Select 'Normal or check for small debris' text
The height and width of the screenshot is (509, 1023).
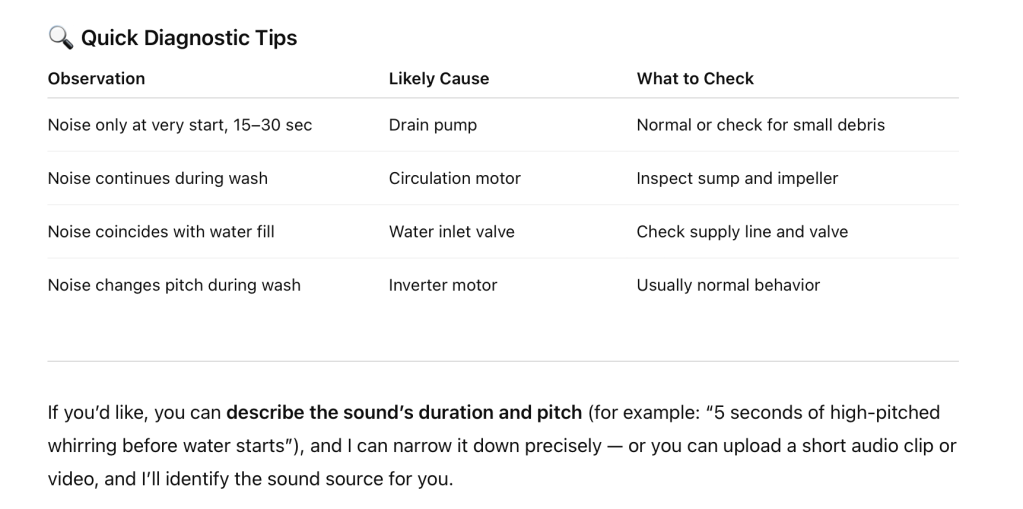coord(760,125)
